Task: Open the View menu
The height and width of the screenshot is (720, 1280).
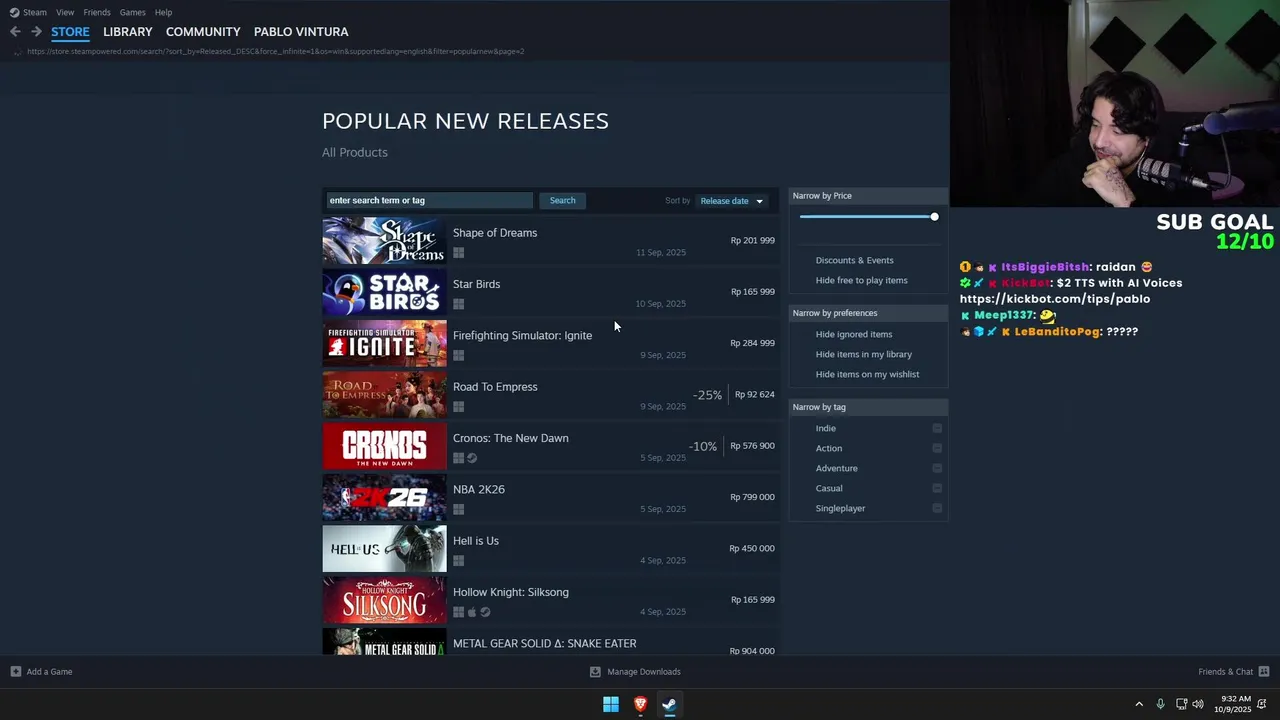Action: pyautogui.click(x=65, y=12)
